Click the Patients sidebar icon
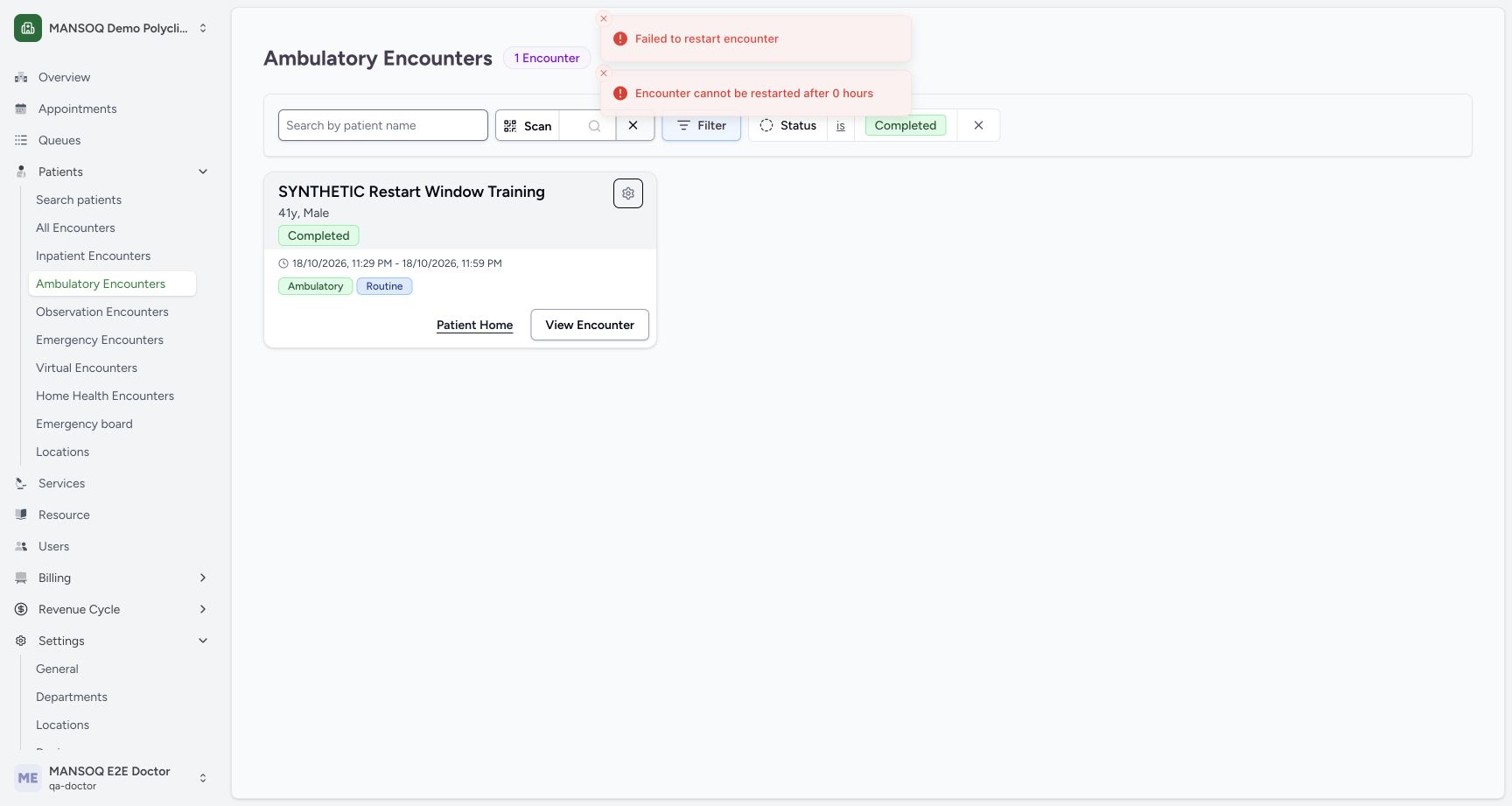Image resolution: width=1512 pixels, height=806 pixels. click(21, 172)
